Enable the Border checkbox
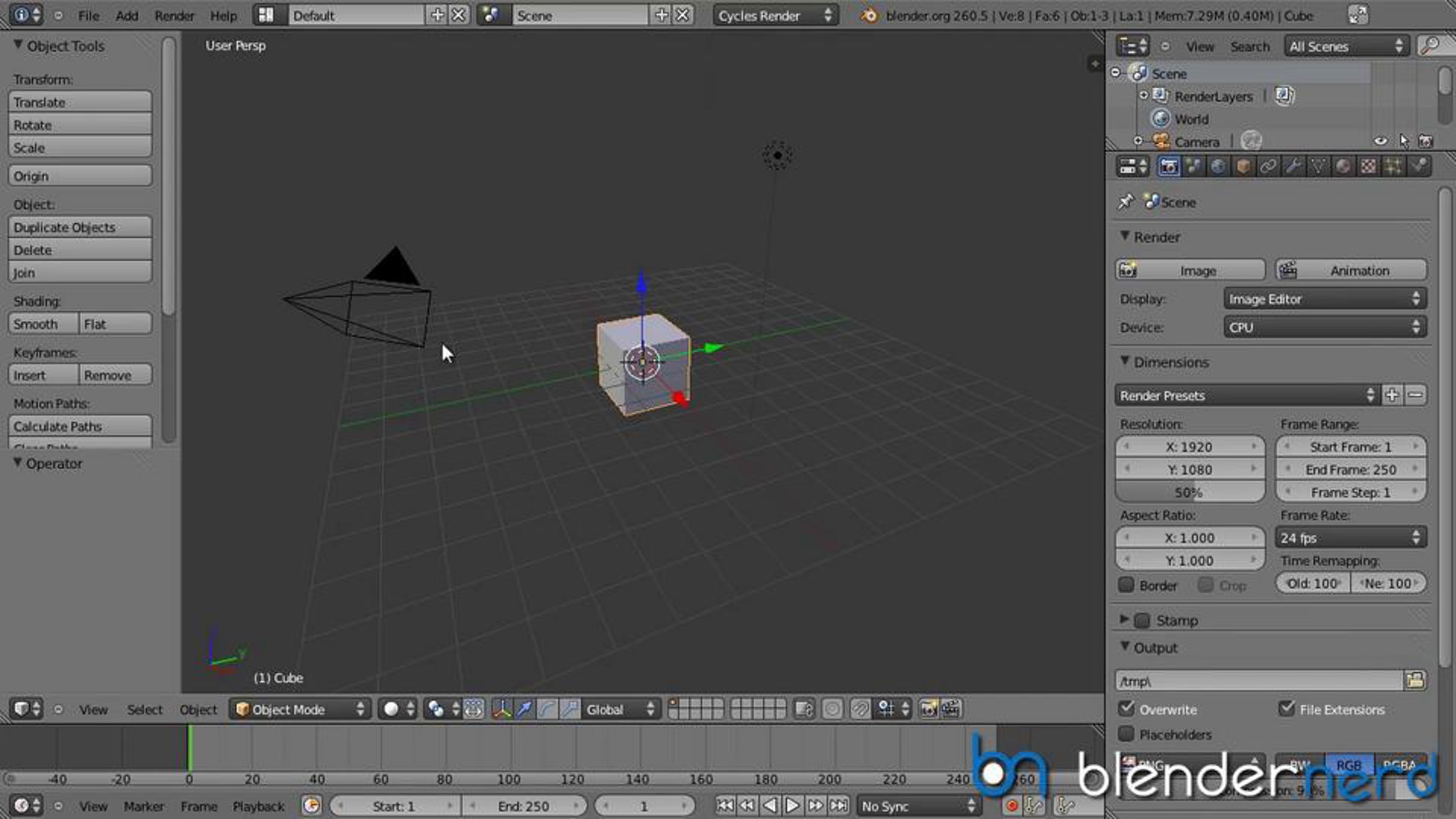The width and height of the screenshot is (1456, 819). pyautogui.click(x=1127, y=585)
